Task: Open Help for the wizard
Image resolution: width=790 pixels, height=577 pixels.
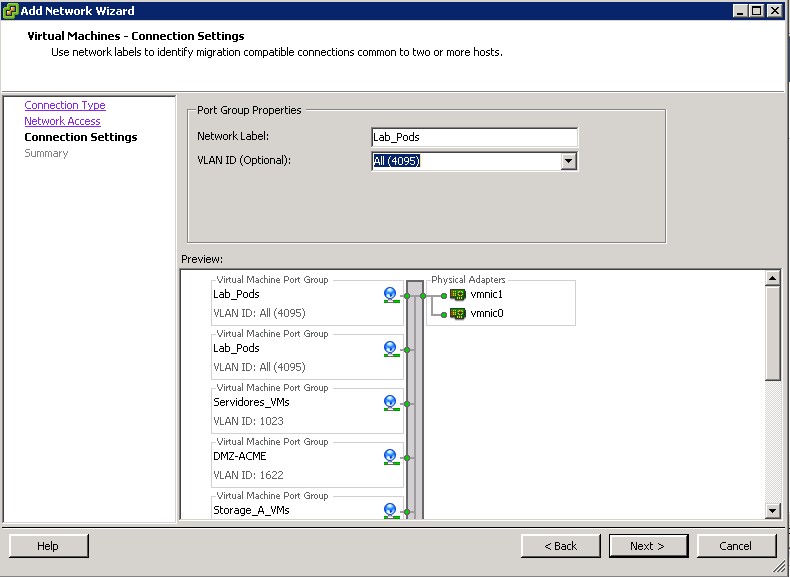Action: point(48,546)
